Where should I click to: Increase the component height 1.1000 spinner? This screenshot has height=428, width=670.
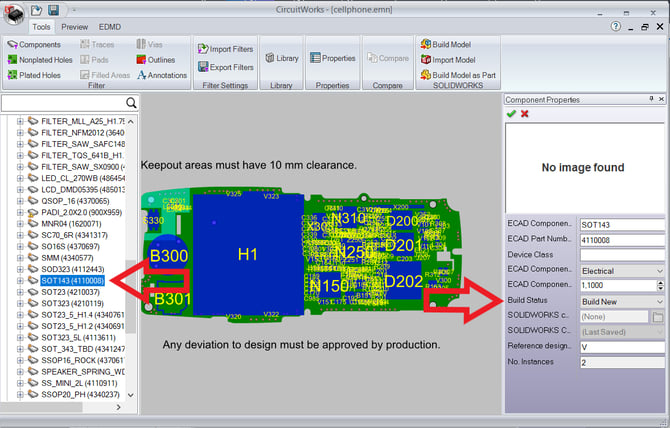pyautogui.click(x=661, y=282)
